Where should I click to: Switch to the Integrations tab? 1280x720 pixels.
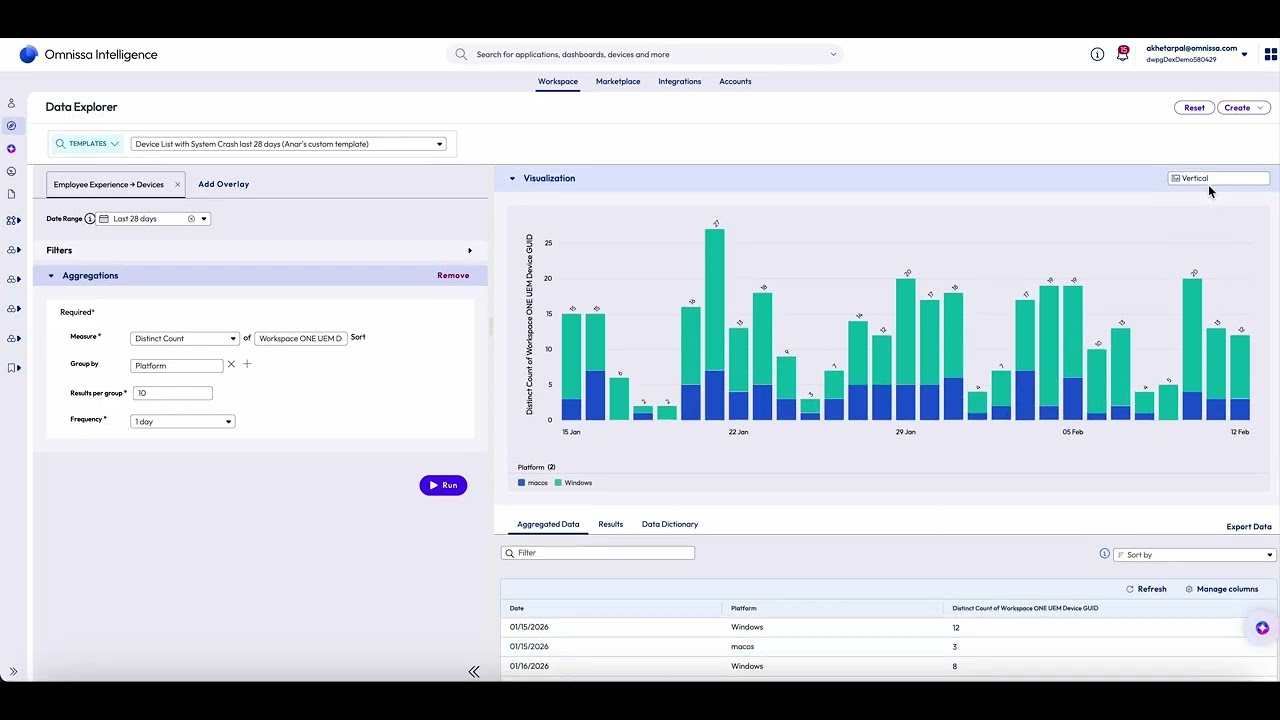680,82
